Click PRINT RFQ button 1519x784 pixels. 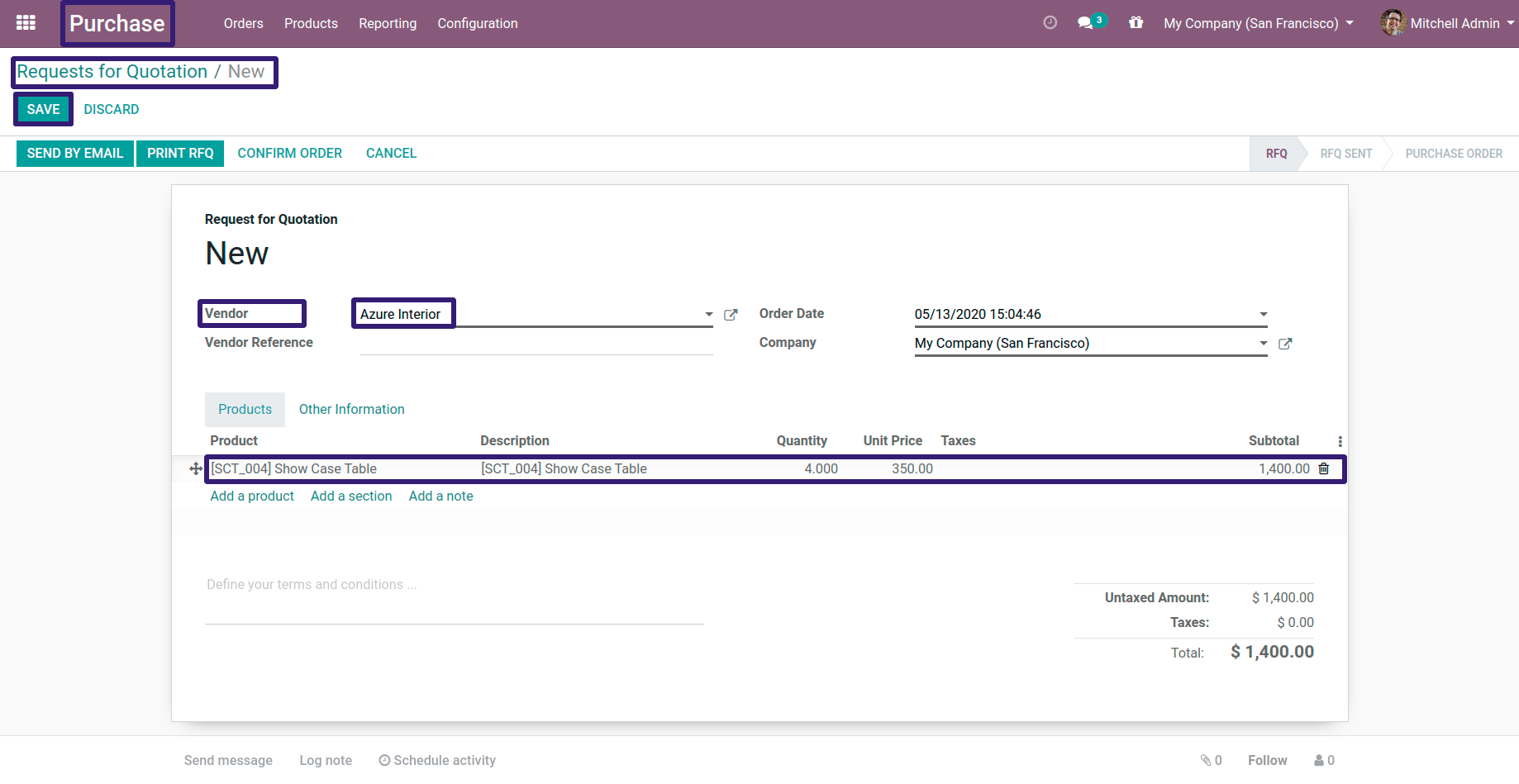click(x=180, y=154)
